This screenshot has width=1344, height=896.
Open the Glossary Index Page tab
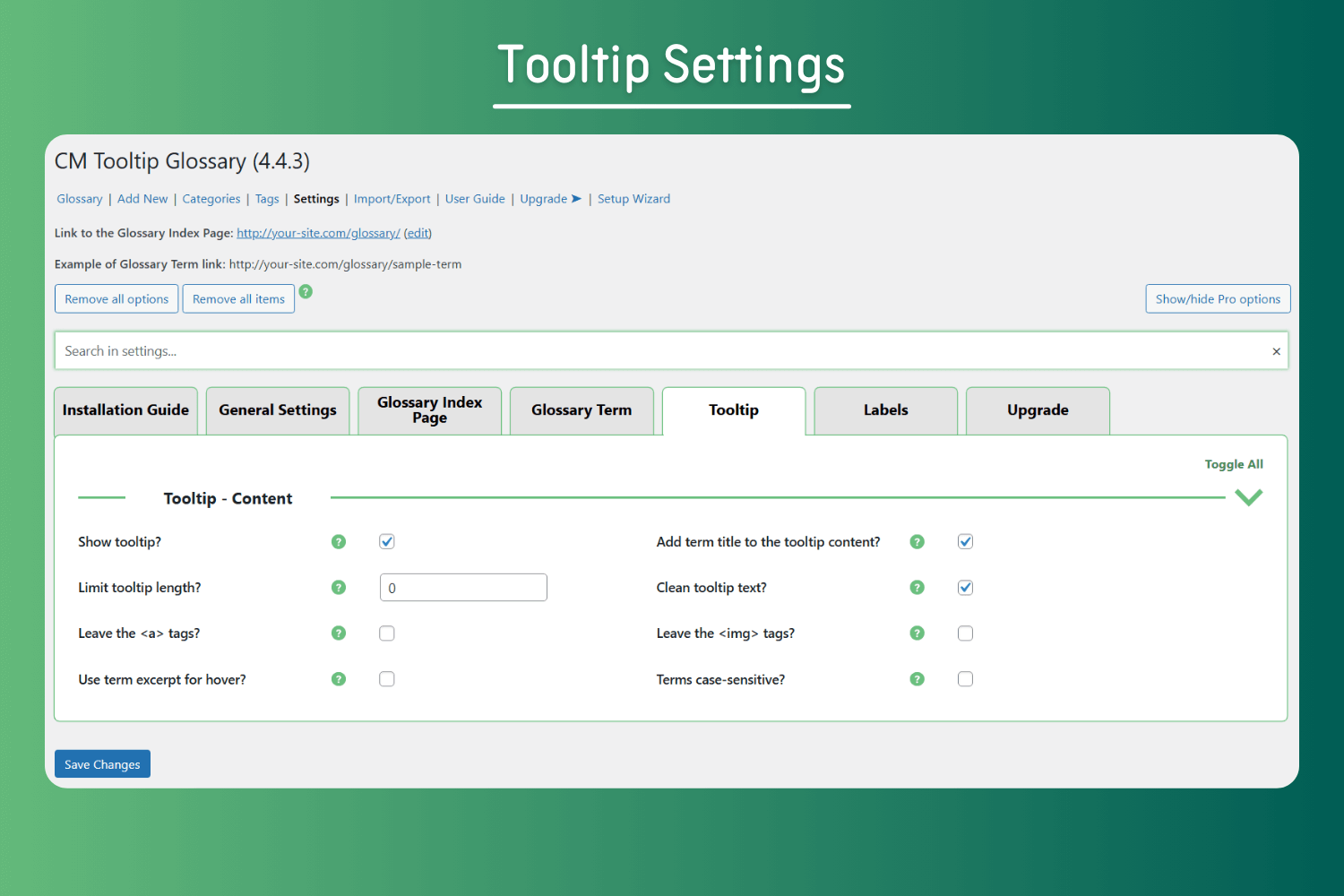[x=429, y=409]
